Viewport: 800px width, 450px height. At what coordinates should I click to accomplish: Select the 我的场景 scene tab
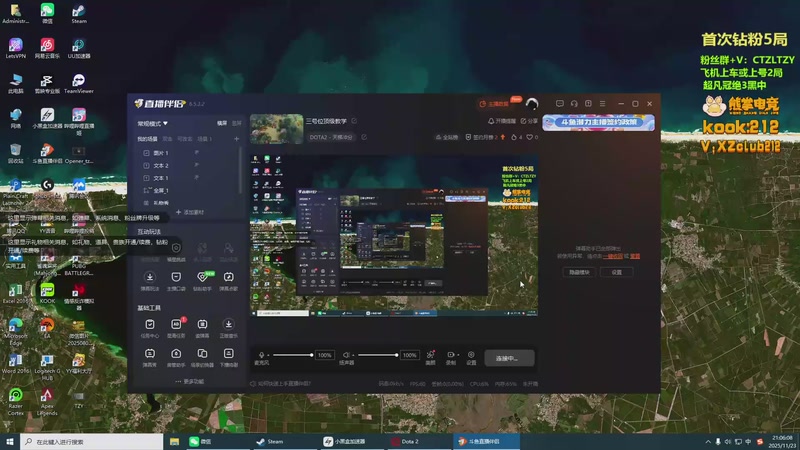click(147, 139)
